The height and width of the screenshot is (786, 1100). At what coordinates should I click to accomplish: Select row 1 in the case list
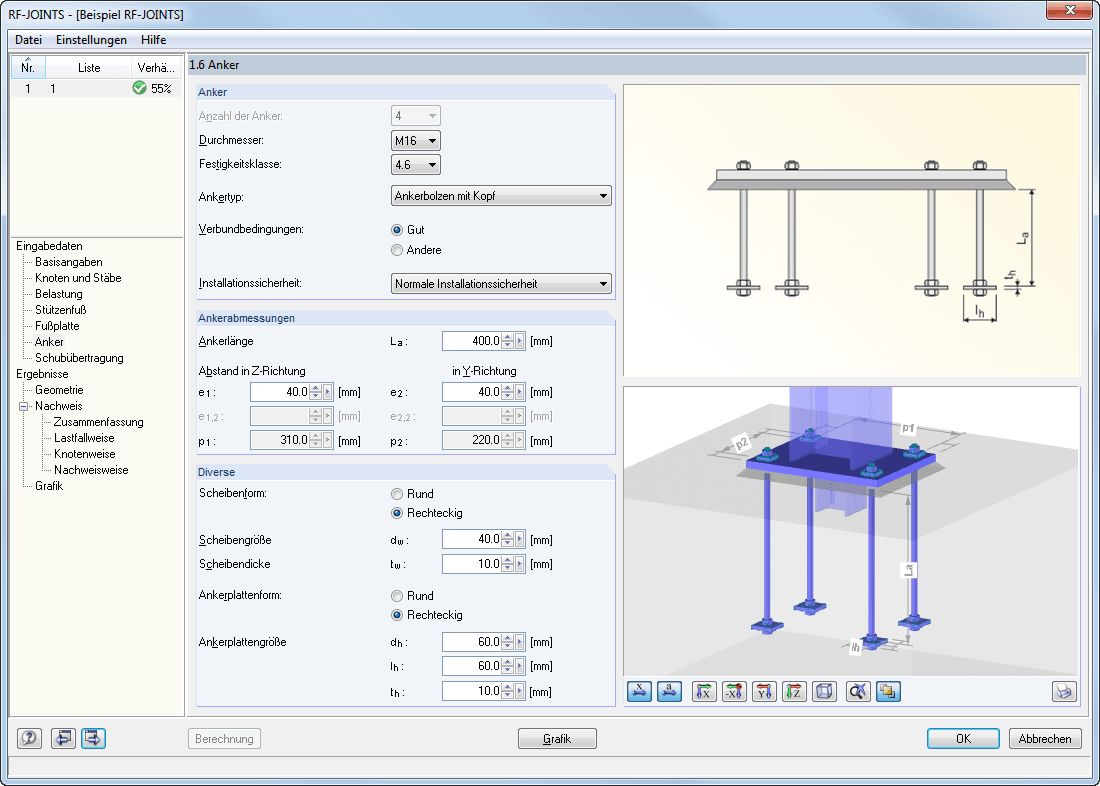point(95,88)
